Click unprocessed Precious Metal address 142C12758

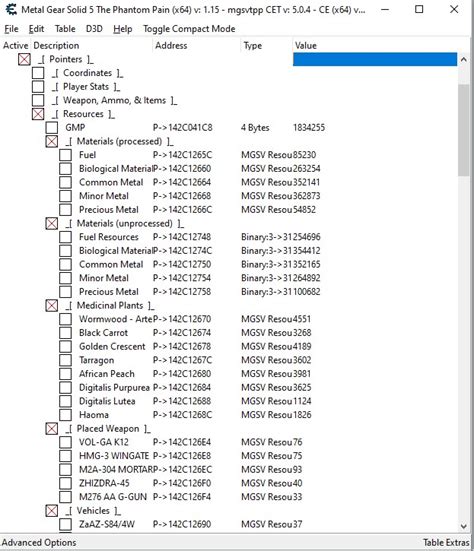182,292
